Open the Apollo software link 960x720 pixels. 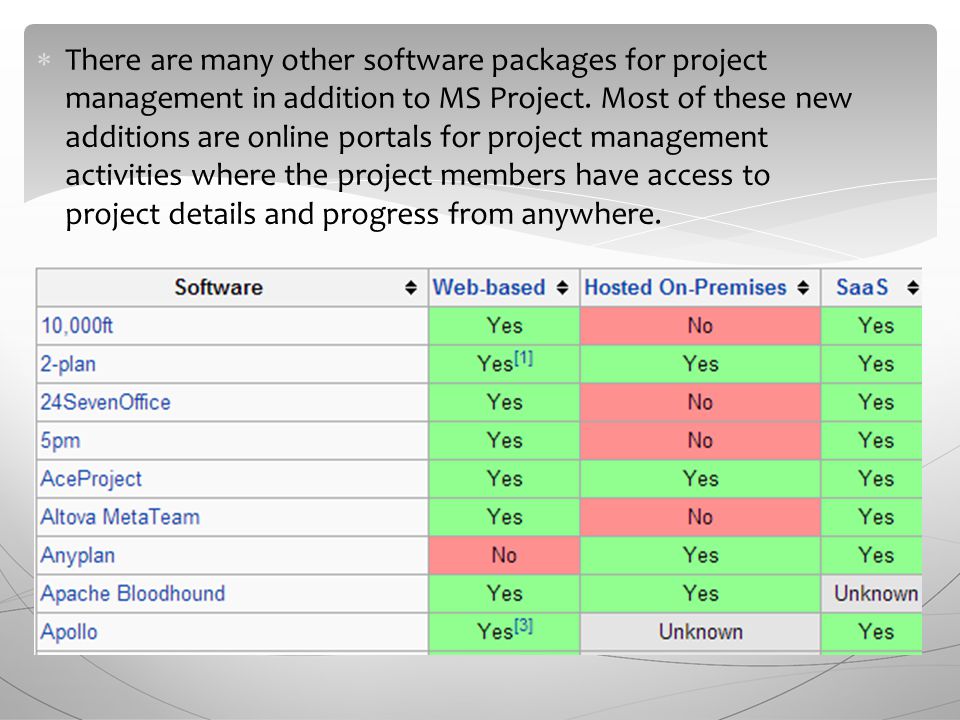point(69,632)
